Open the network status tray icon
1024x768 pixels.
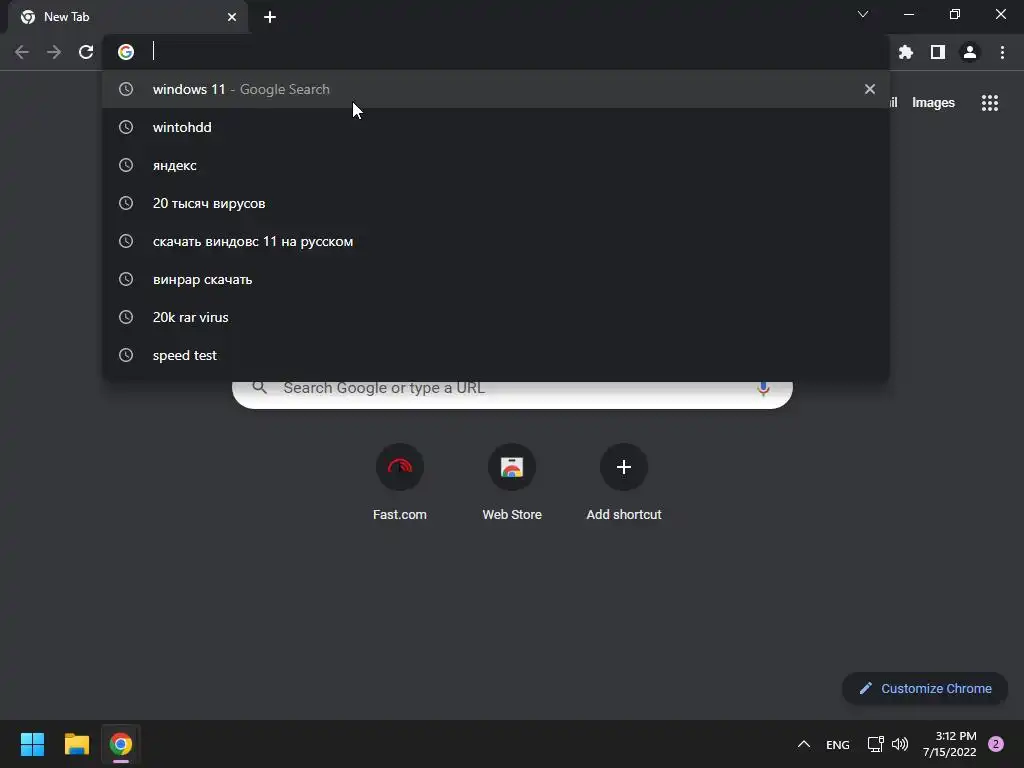pyautogui.click(x=875, y=744)
